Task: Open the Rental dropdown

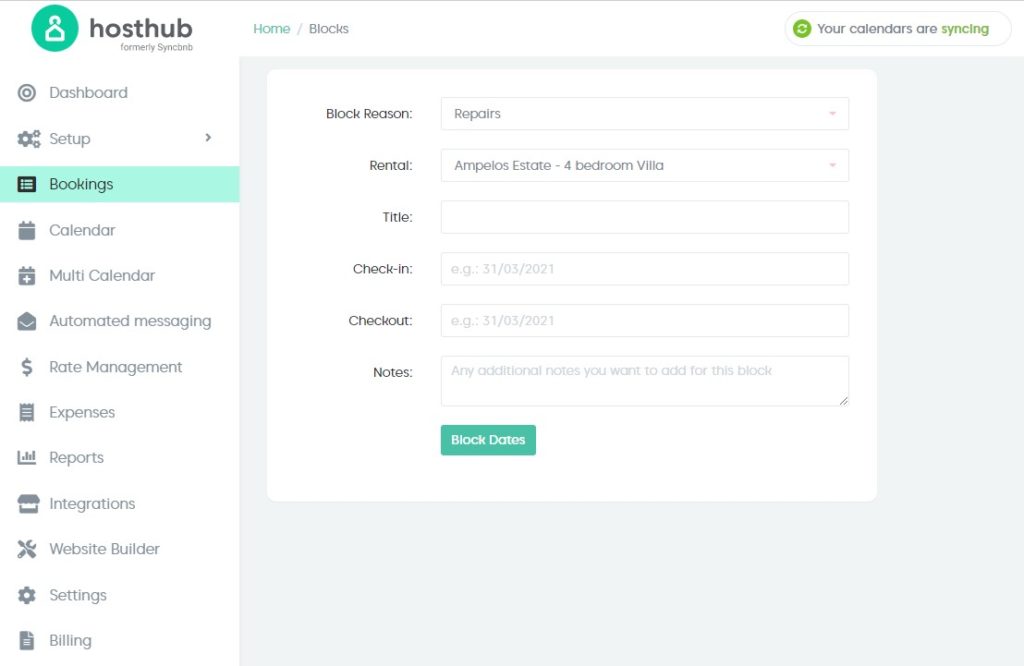Action: click(645, 165)
